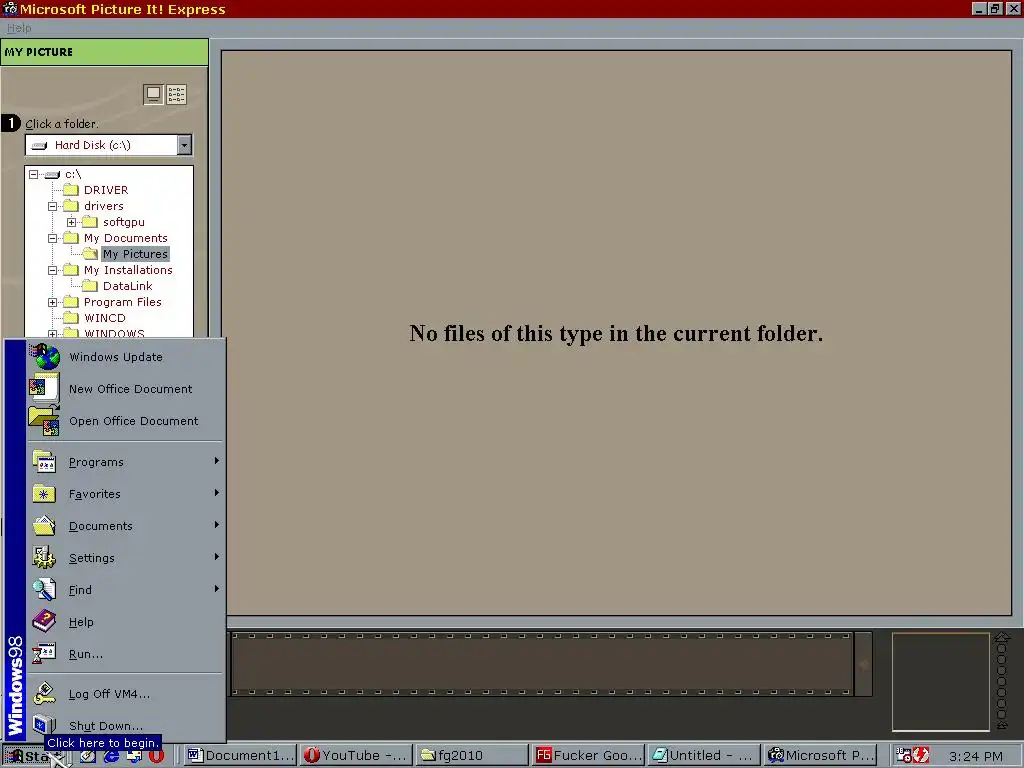Click the filmstrip scroll handle at right end
The width and height of the screenshot is (1024, 768).
pyautogui.click(x=863, y=664)
